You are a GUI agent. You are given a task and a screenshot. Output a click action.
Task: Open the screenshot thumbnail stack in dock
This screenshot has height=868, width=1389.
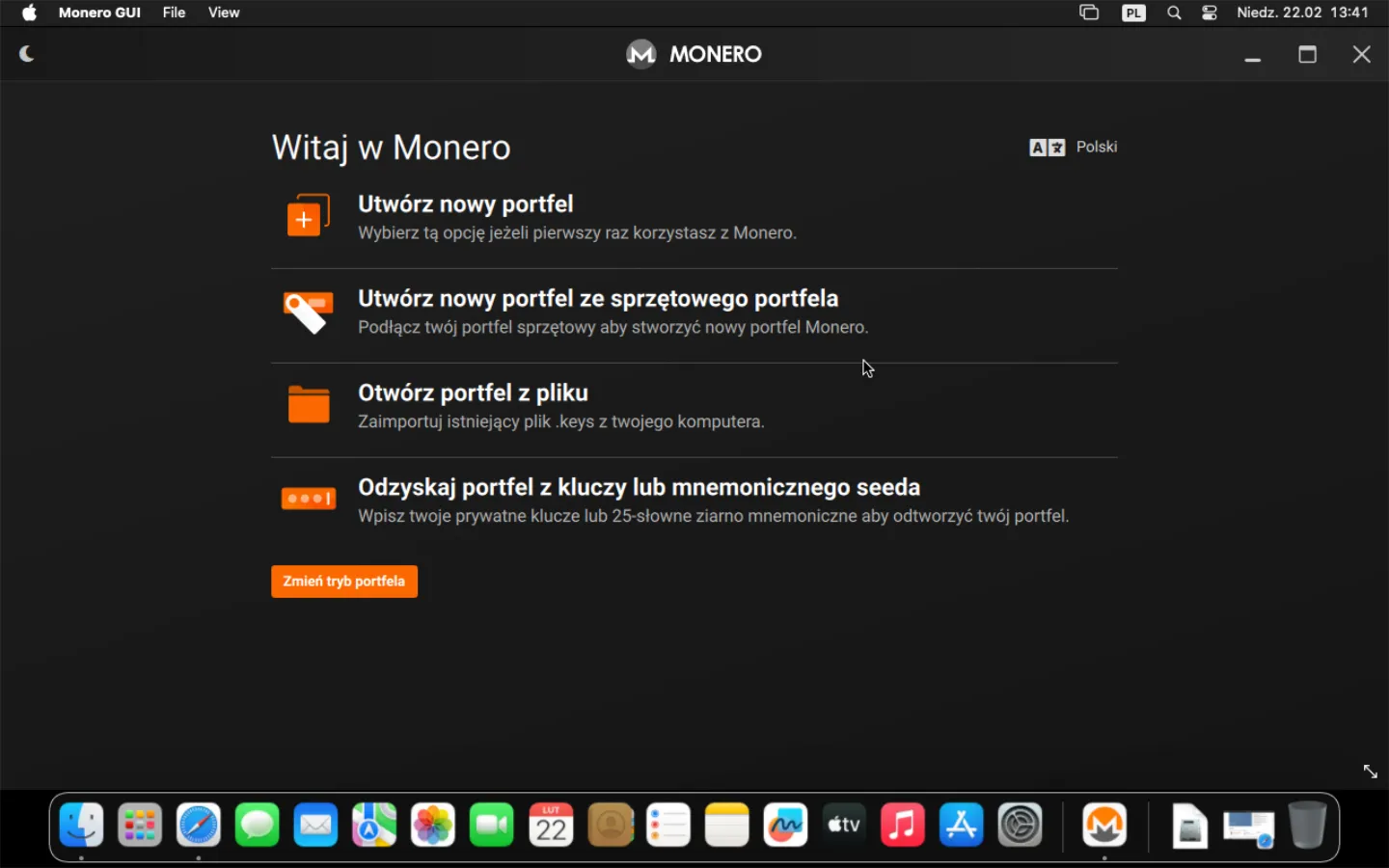1249,828
